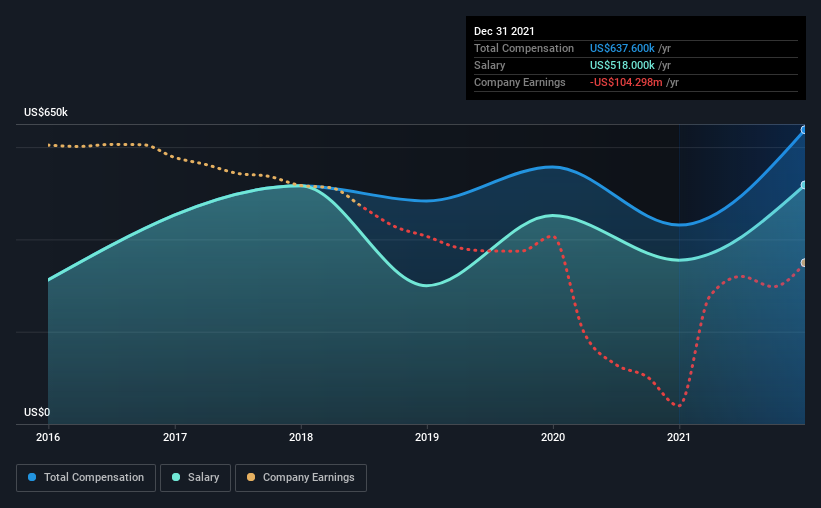
Task: Click the 2019 x-axis label
Action: [x=427, y=437]
